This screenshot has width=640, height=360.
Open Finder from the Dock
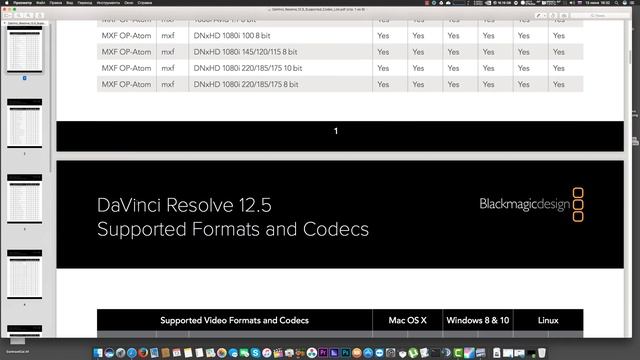(98, 353)
